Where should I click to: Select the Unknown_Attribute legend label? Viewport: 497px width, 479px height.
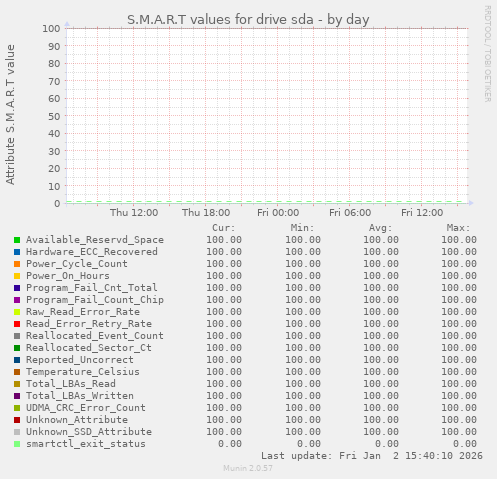point(77,420)
